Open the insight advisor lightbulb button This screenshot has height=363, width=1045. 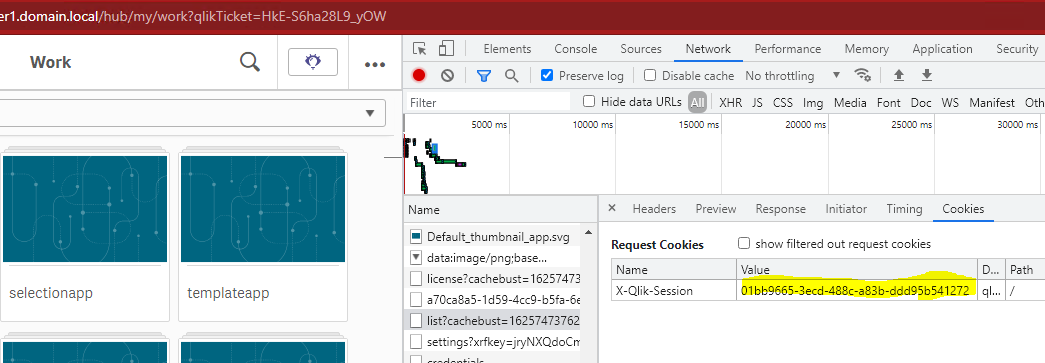[x=313, y=62]
